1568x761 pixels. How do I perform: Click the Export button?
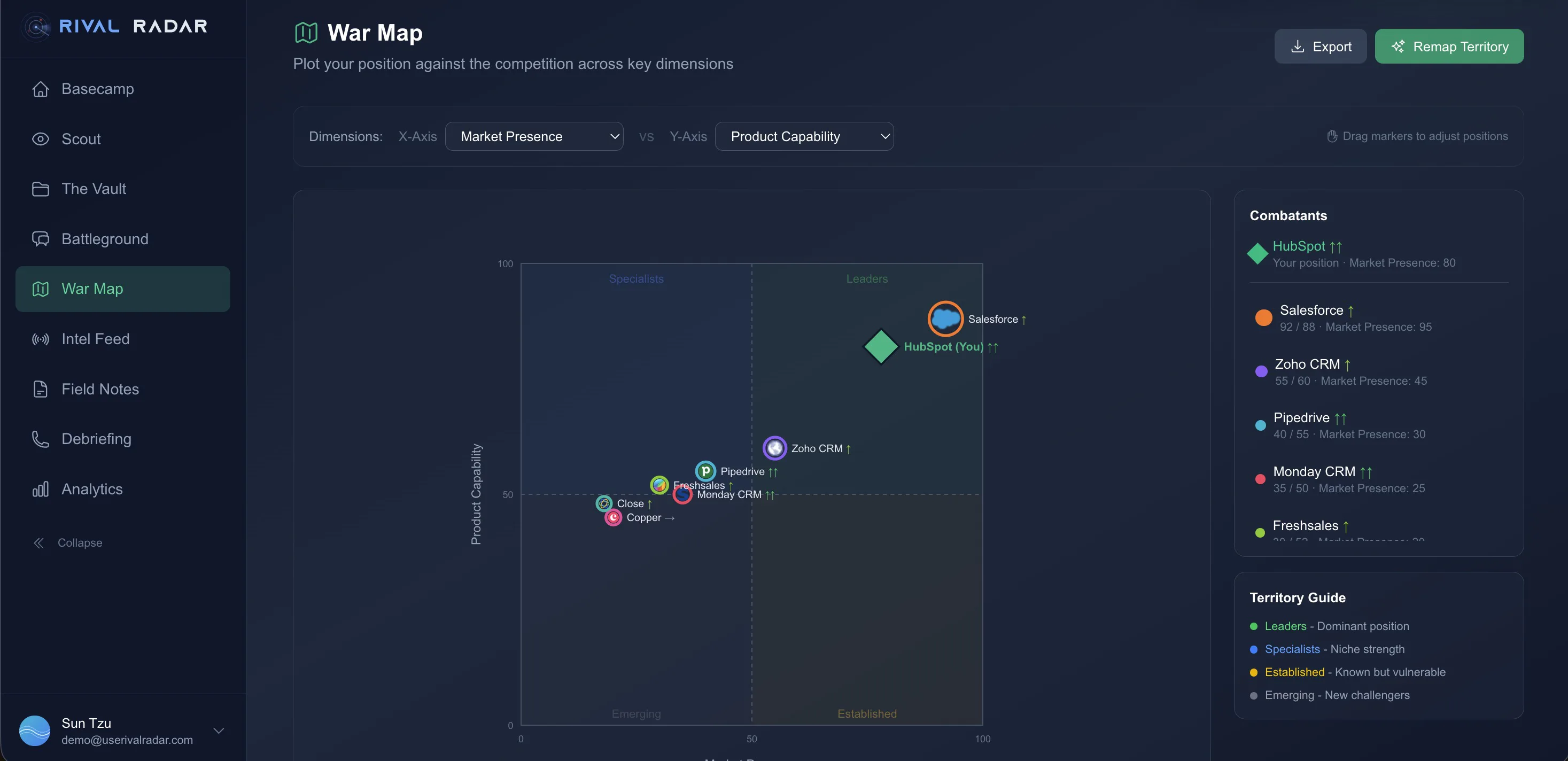(x=1320, y=46)
